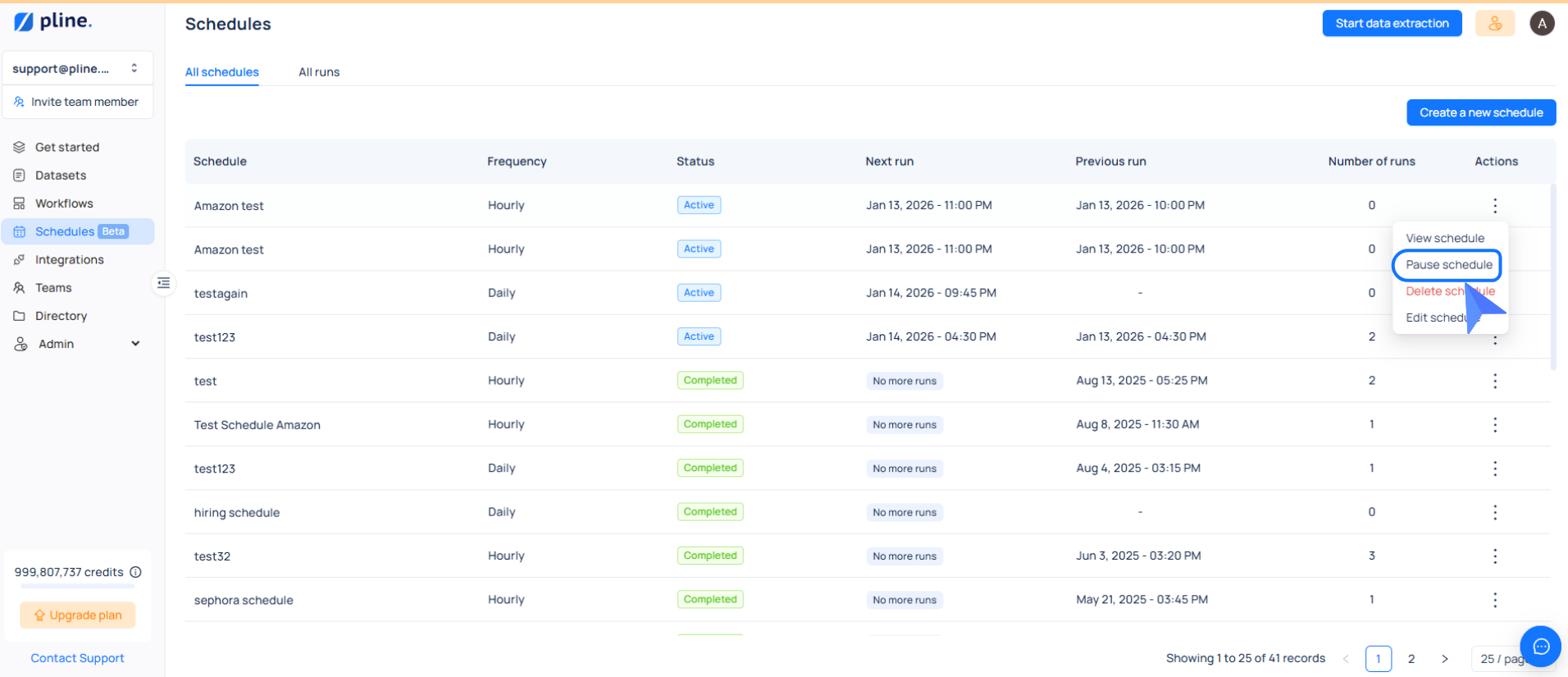Open the support@pline workspace switcher dropdown

(x=77, y=69)
